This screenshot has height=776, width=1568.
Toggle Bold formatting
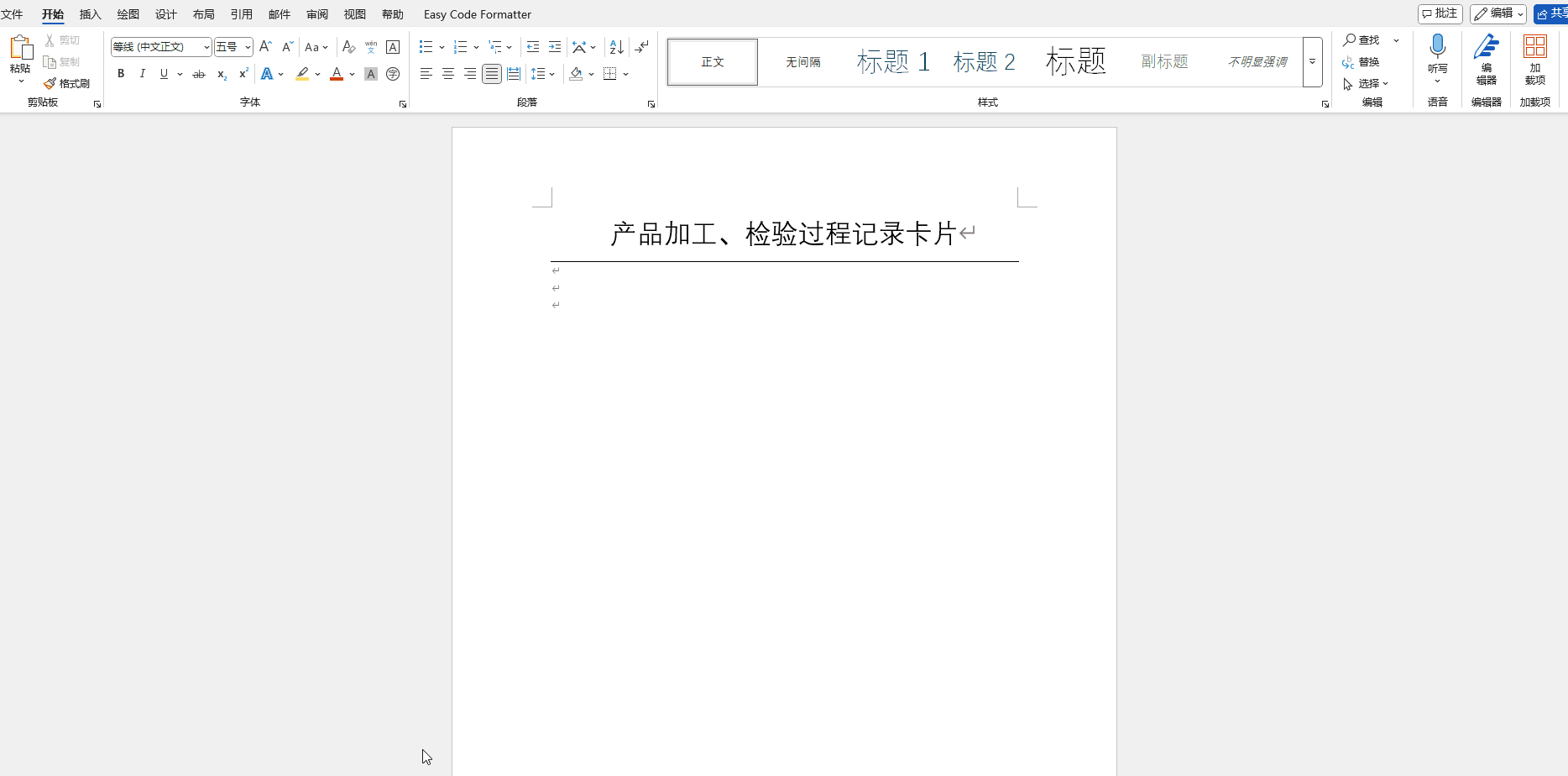click(x=121, y=74)
